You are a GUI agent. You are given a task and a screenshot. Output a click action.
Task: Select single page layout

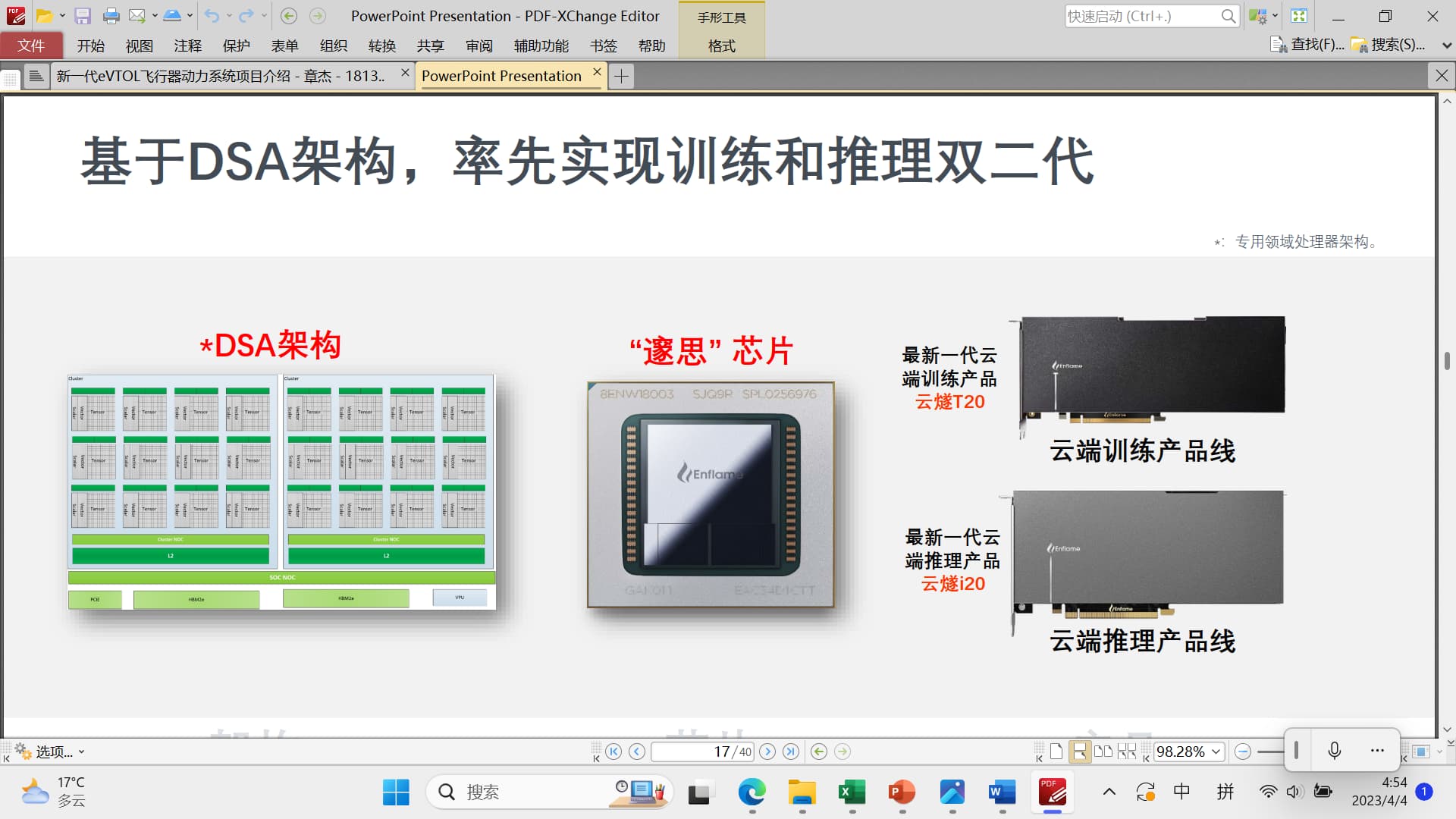point(1056,752)
